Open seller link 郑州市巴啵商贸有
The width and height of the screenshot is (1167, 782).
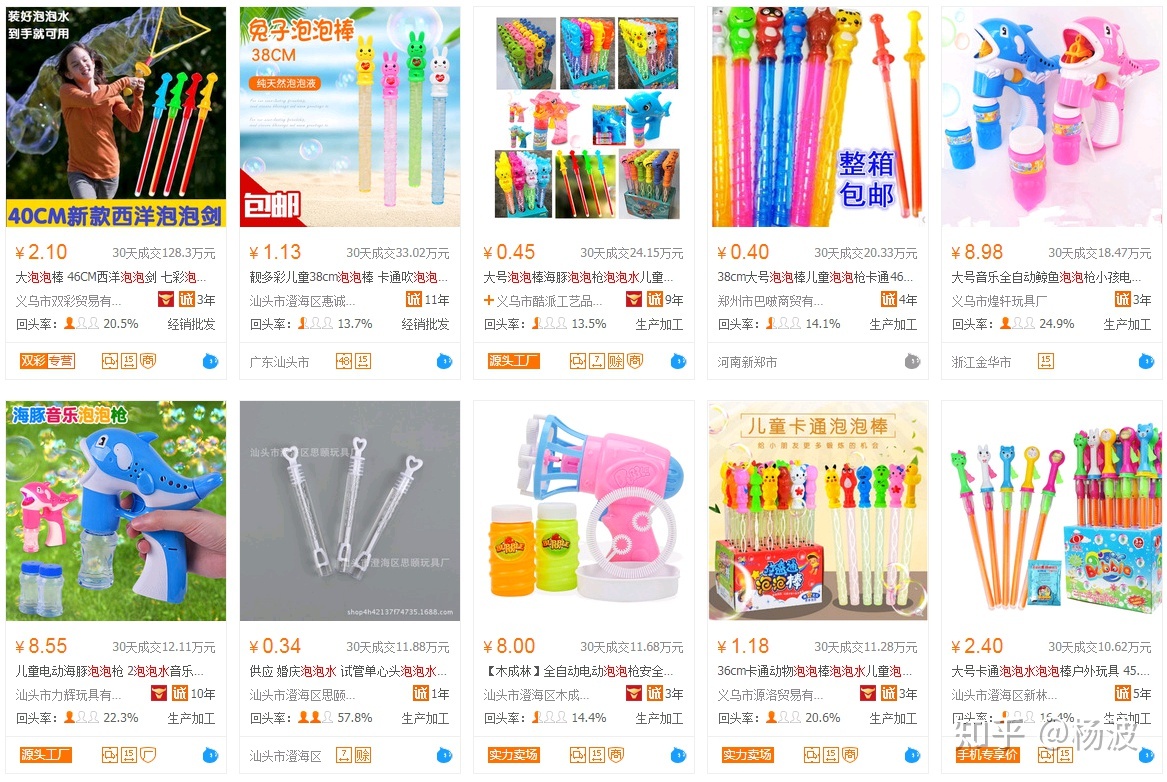click(770, 301)
